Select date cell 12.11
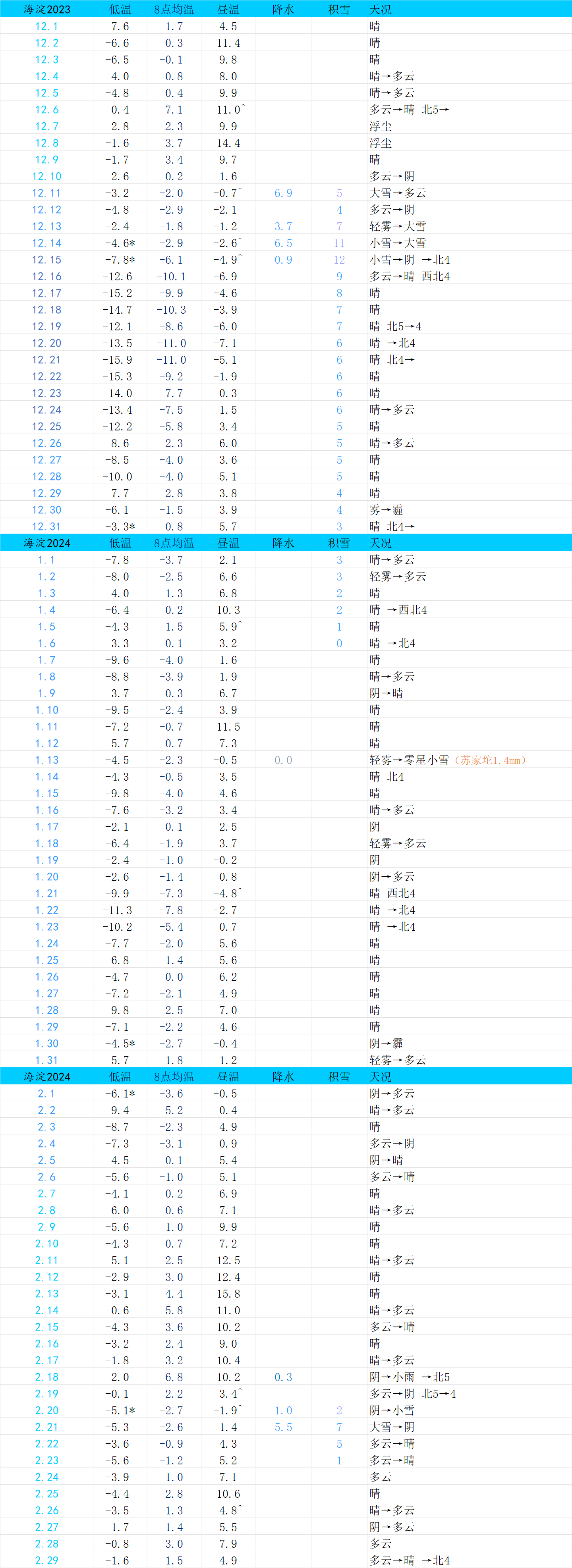572x1568 pixels. point(47,193)
